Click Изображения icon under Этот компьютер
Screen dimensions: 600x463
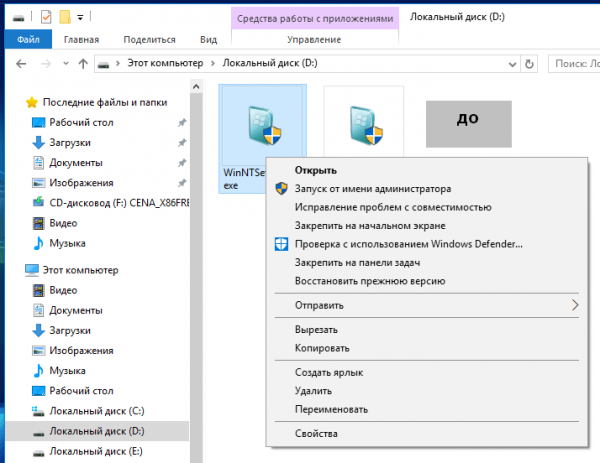click(x=38, y=351)
